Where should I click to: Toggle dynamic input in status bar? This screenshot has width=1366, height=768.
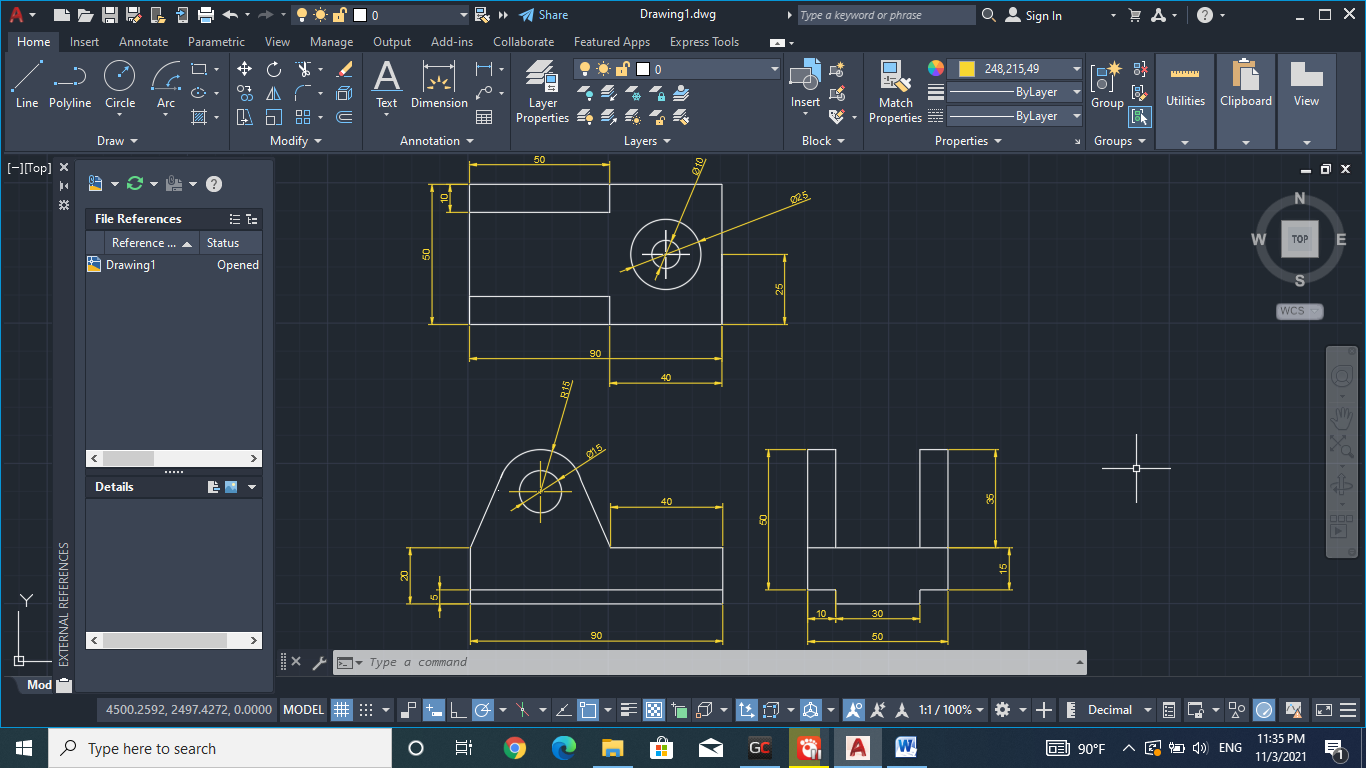click(434, 710)
